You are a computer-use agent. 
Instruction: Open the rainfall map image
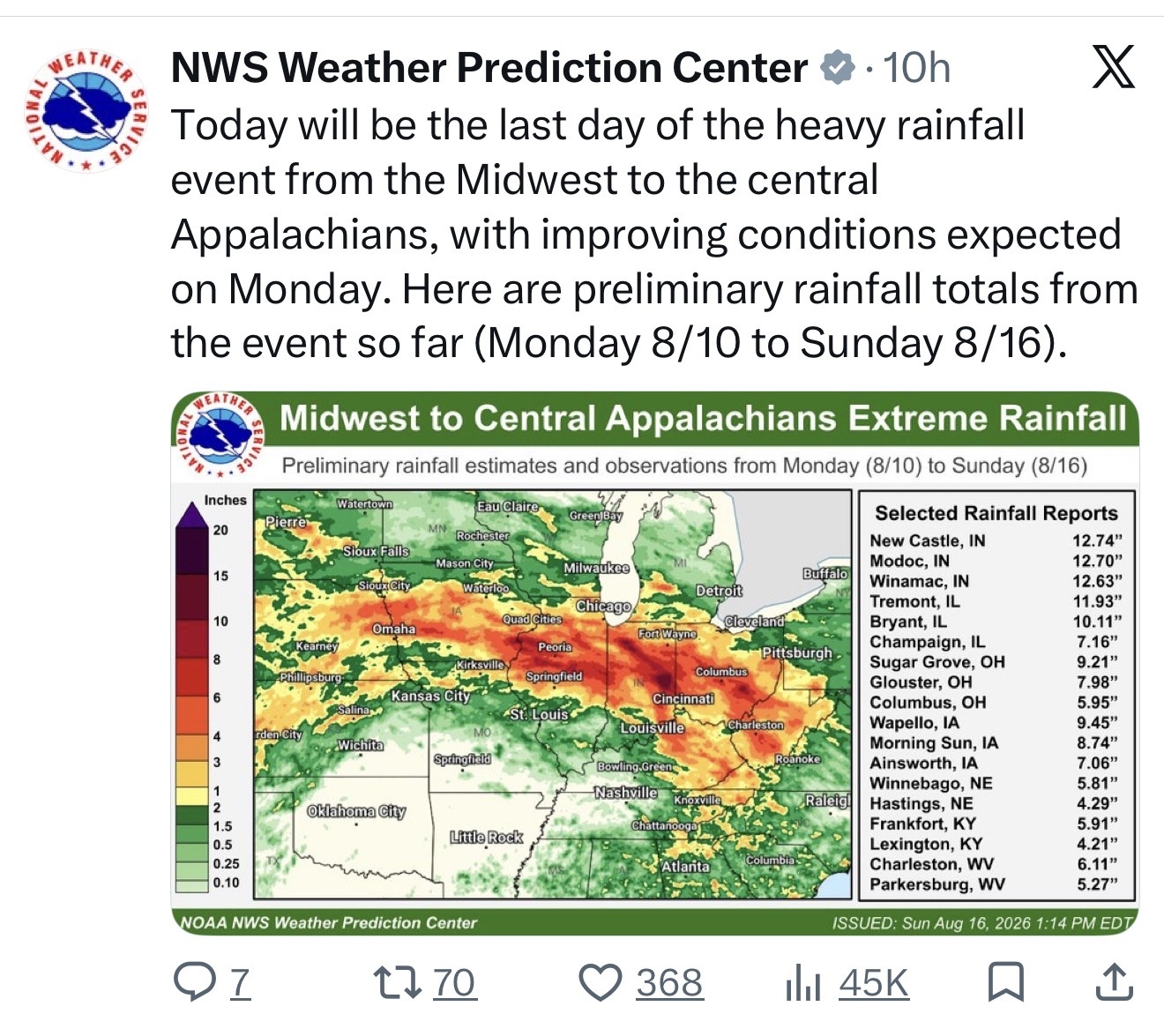pyautogui.click(x=654, y=663)
